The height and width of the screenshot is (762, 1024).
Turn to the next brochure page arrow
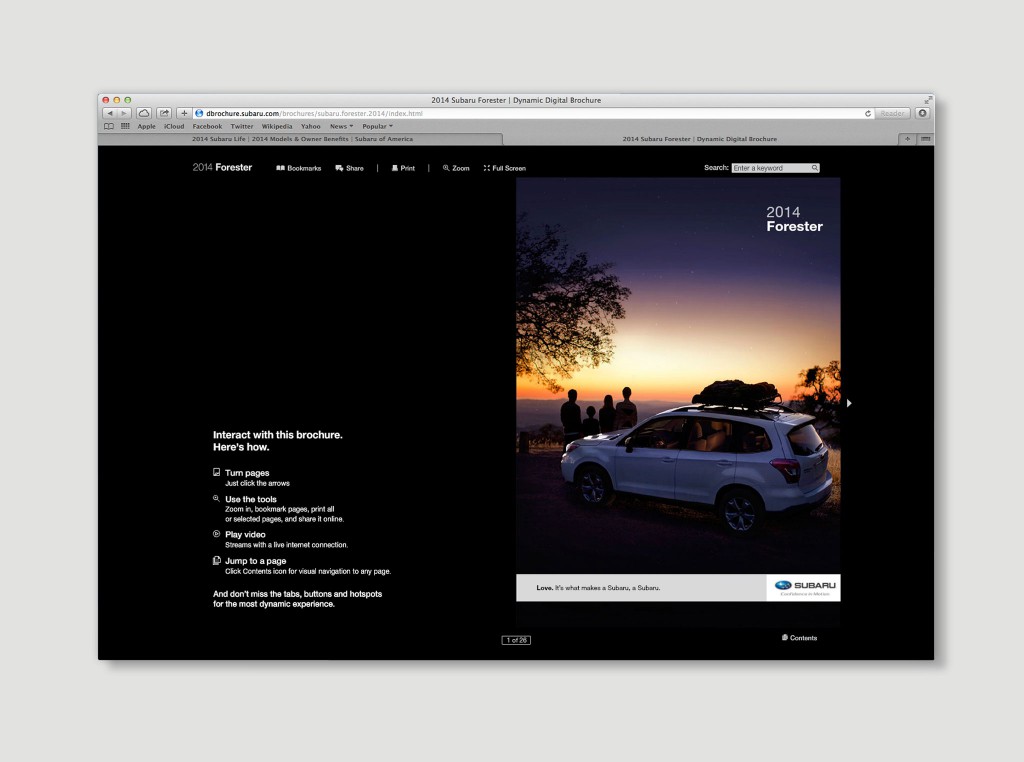coord(849,404)
